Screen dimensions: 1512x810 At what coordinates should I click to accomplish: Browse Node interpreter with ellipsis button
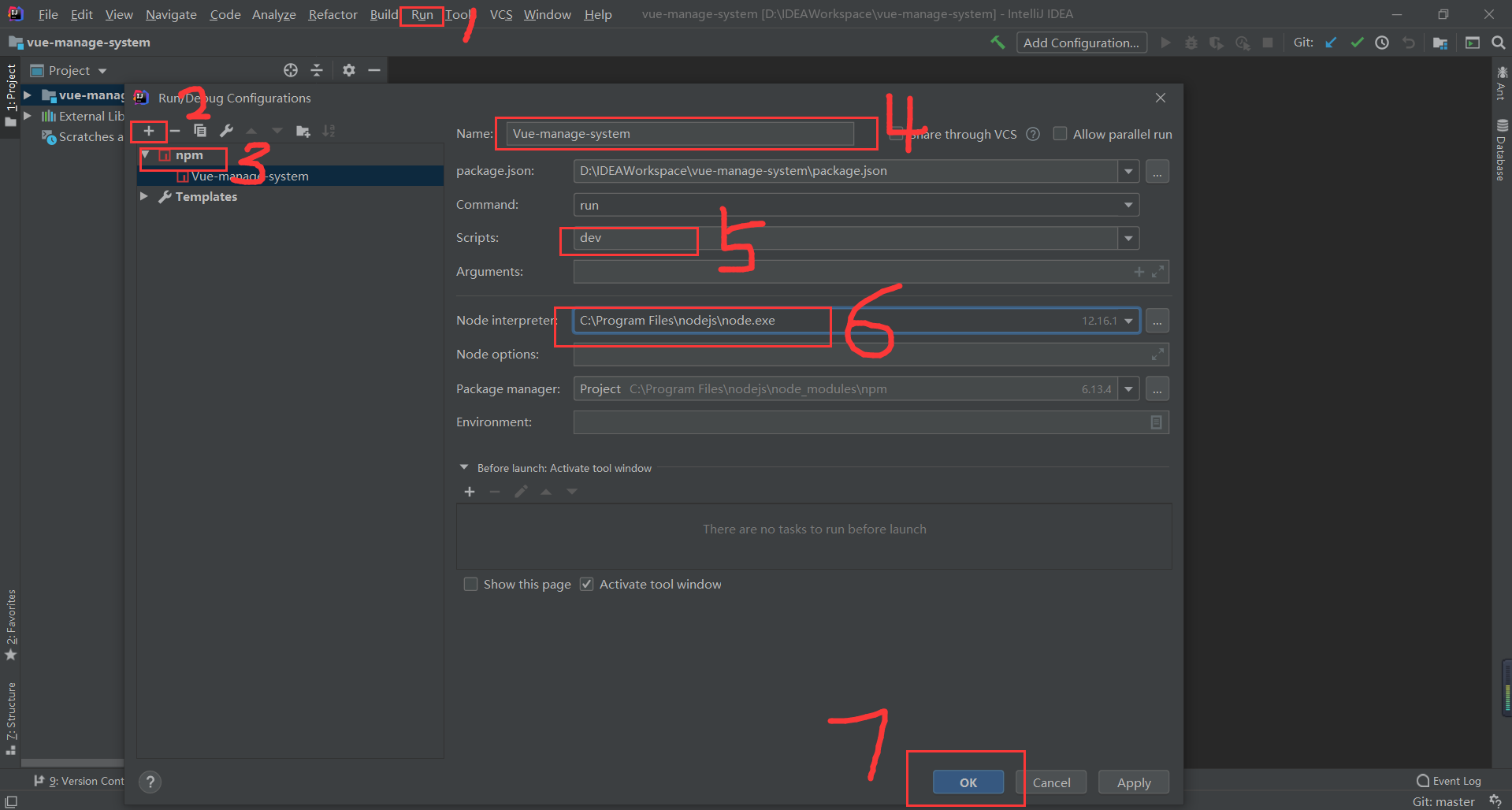coord(1157,321)
